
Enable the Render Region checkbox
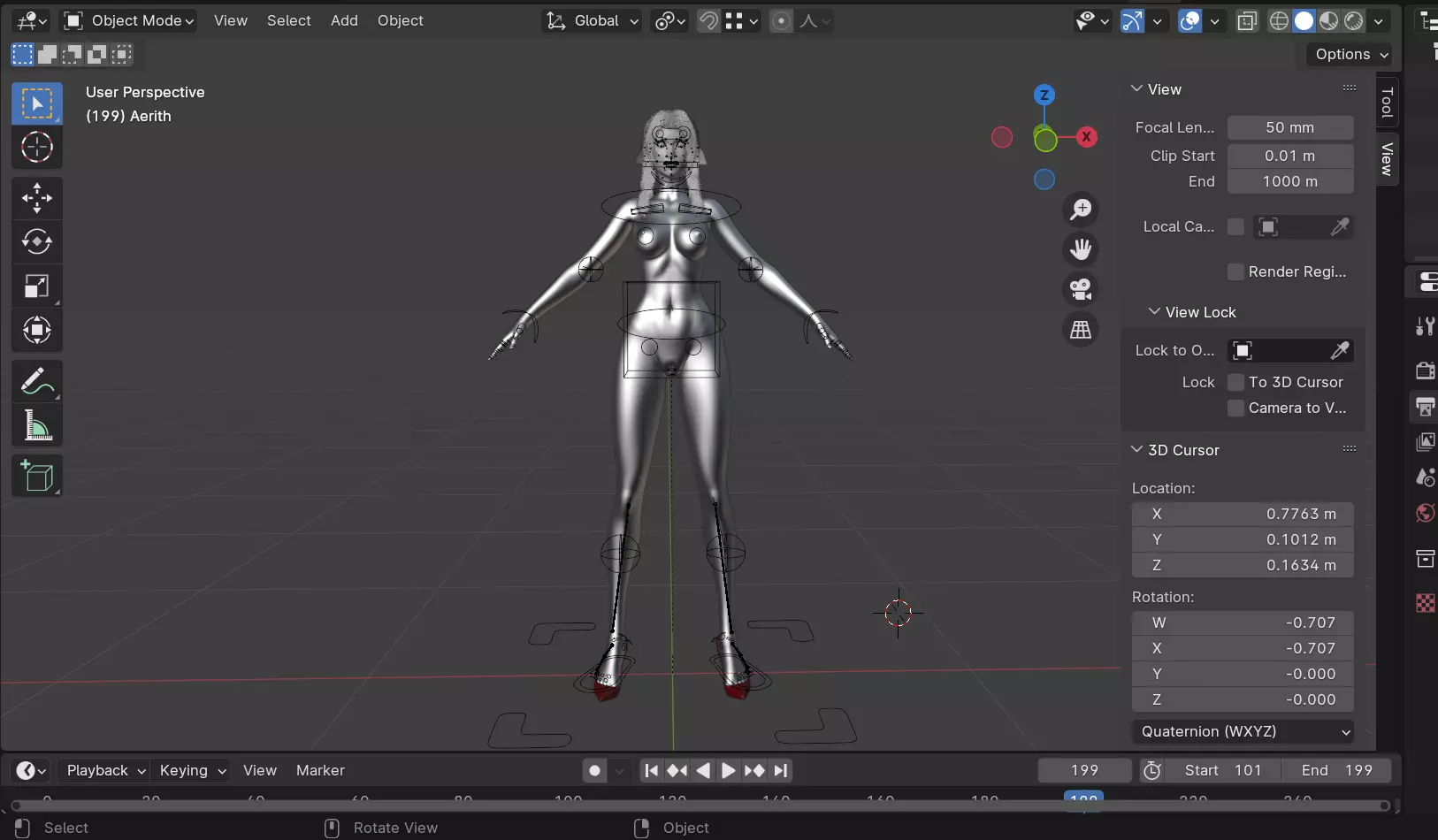(x=1235, y=271)
